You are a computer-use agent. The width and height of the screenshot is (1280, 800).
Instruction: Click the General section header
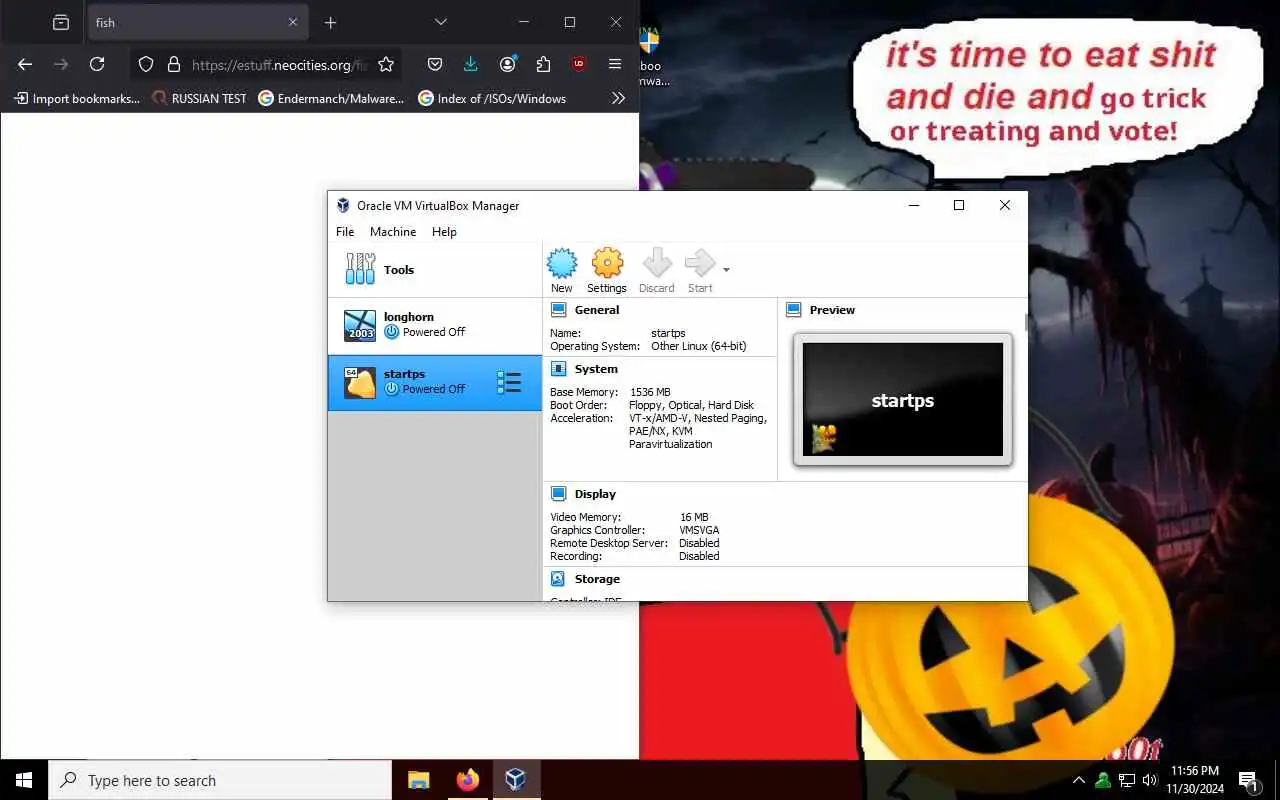point(597,310)
